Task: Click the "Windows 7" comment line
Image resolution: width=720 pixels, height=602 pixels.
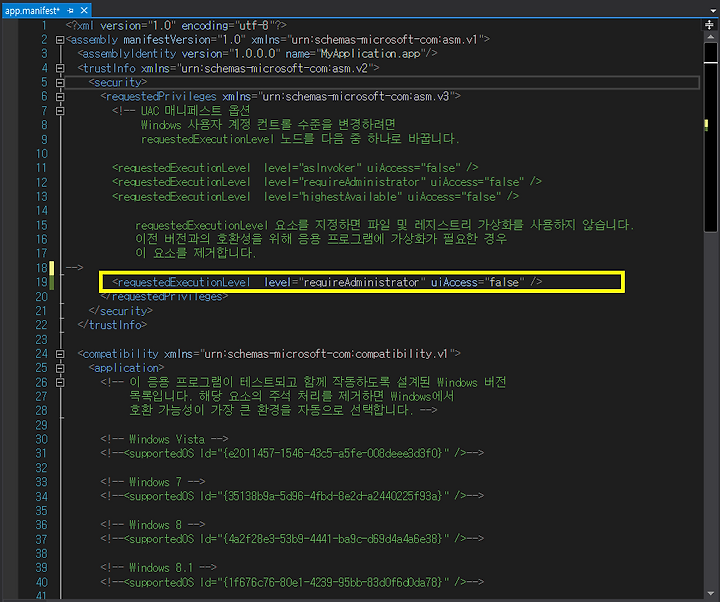Action: (153, 482)
